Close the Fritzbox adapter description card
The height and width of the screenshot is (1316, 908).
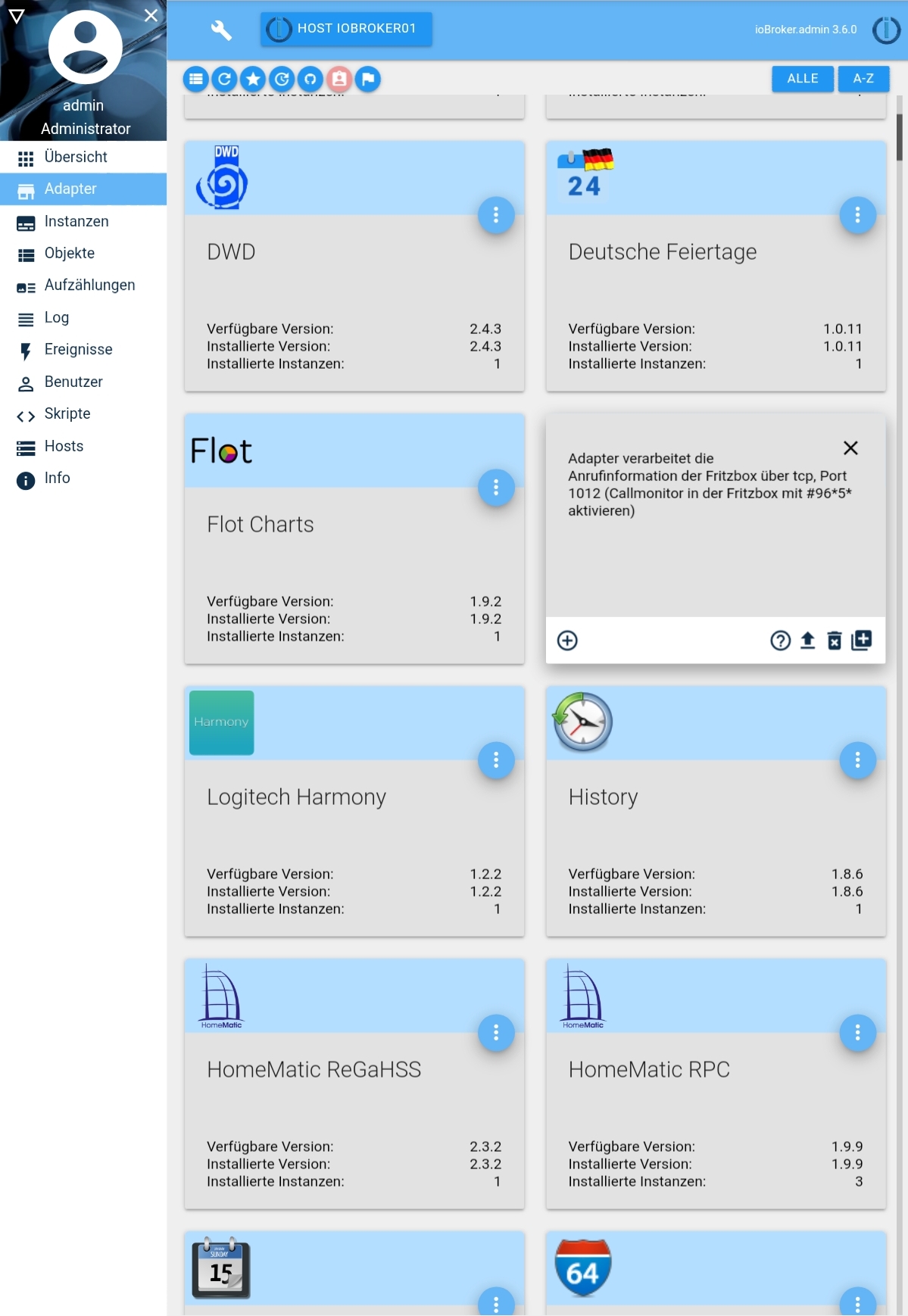point(850,448)
